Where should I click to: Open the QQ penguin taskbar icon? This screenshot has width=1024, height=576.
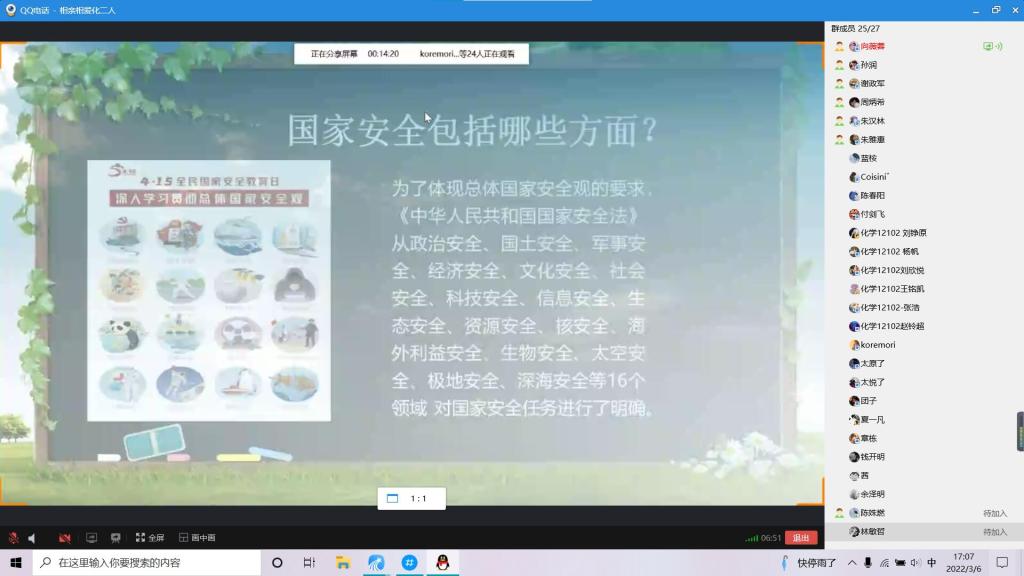coord(441,563)
